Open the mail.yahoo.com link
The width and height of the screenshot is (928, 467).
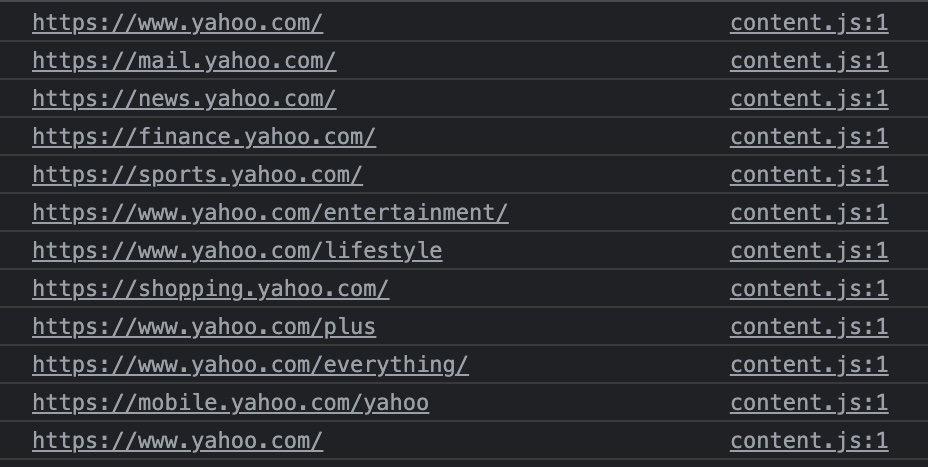[x=184, y=61]
